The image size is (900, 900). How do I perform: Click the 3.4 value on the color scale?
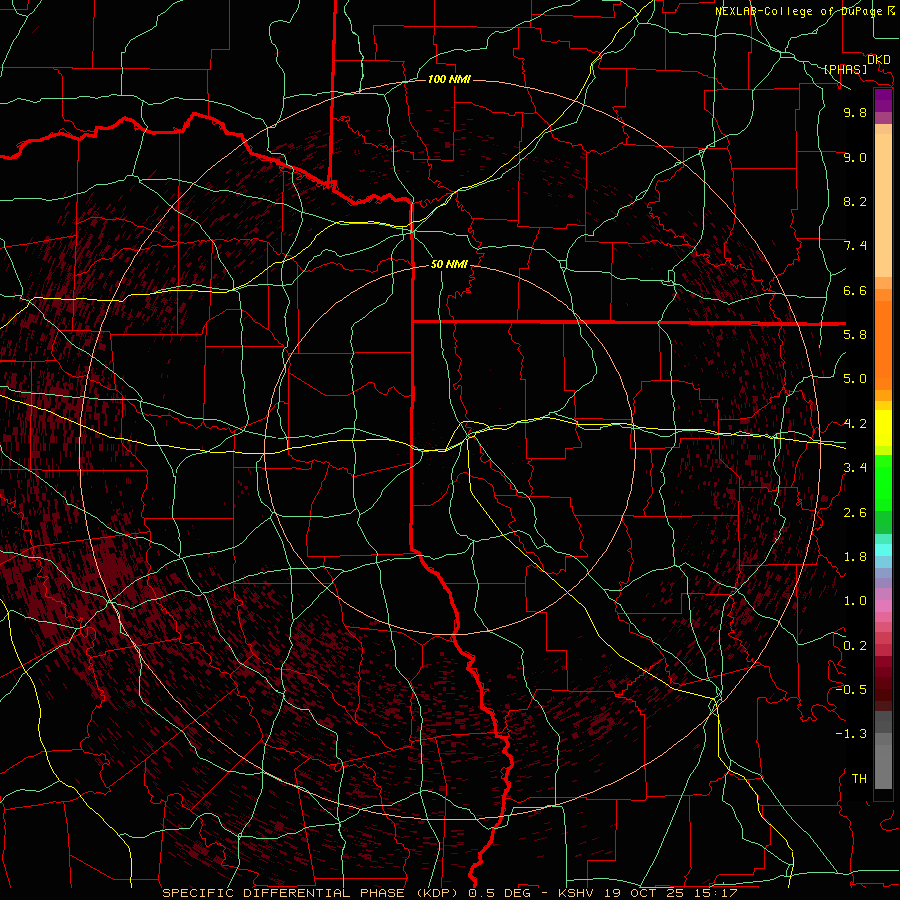(855, 468)
